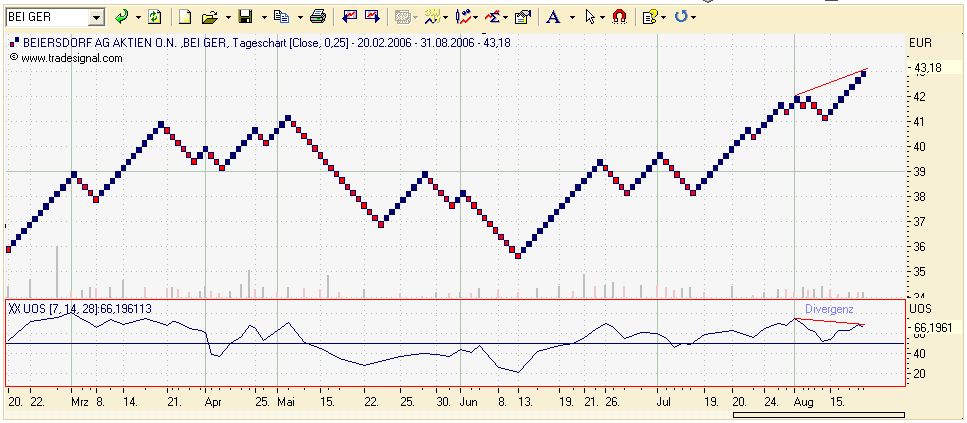Click the UOS axis title label
The width and height of the screenshot is (967, 423).
point(920,309)
